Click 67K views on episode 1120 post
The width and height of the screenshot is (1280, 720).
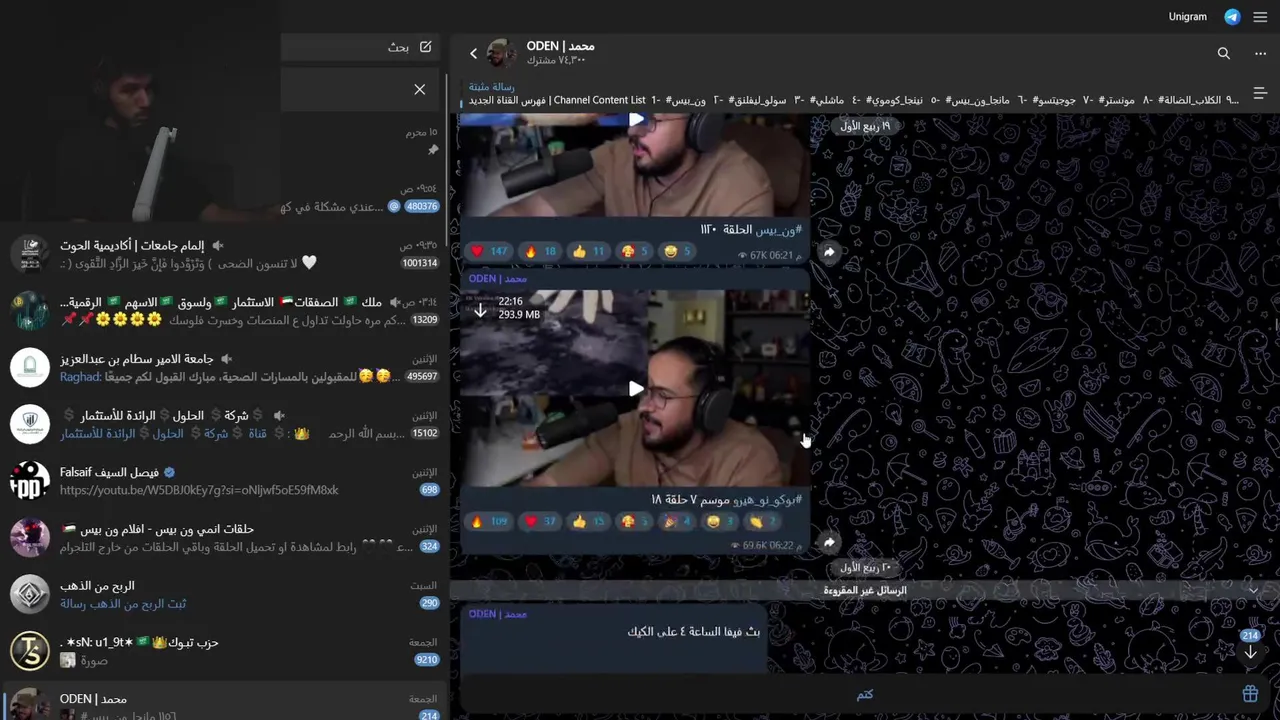coord(755,255)
